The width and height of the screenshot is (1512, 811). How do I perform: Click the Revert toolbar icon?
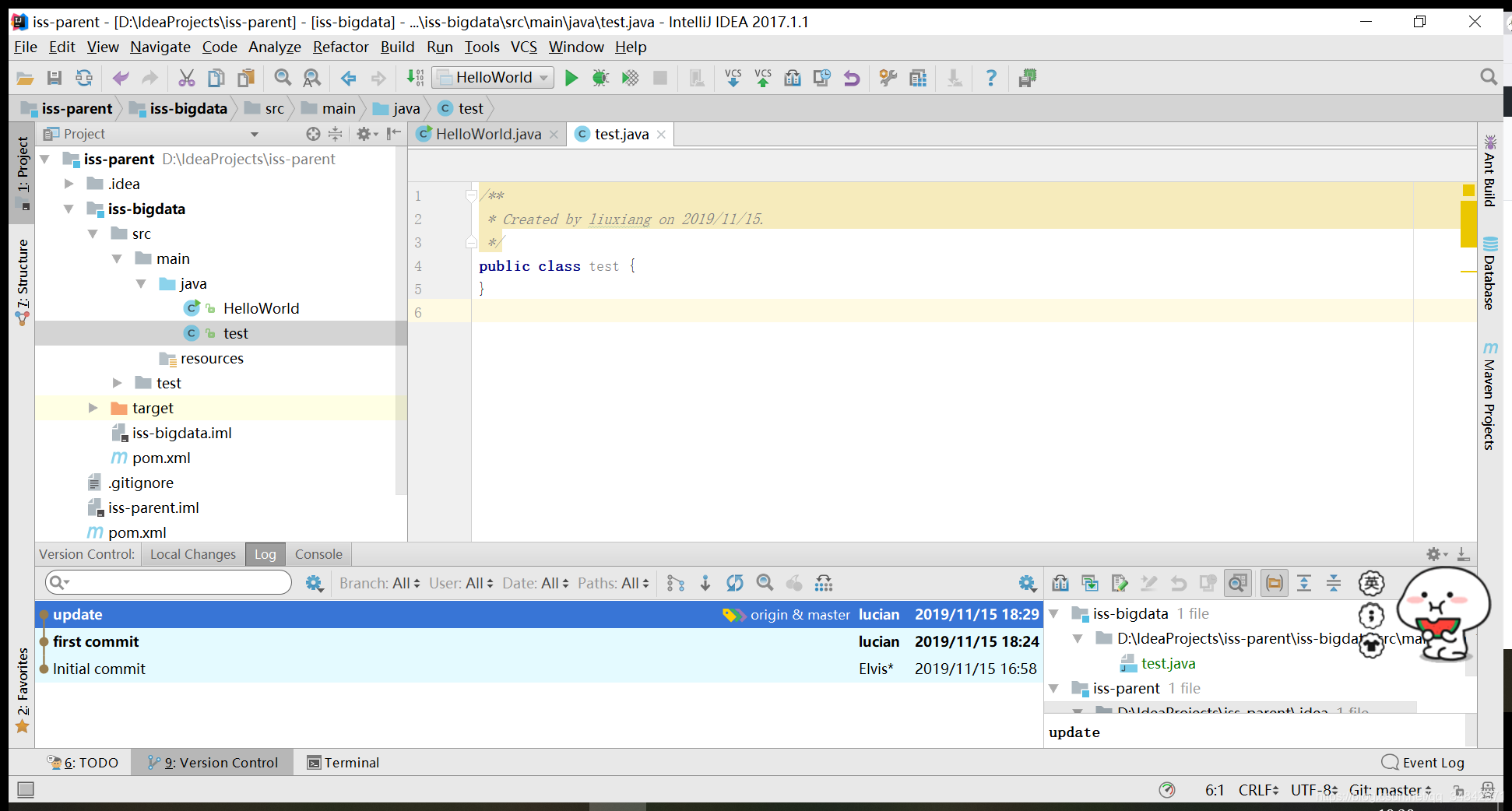pyautogui.click(x=852, y=78)
